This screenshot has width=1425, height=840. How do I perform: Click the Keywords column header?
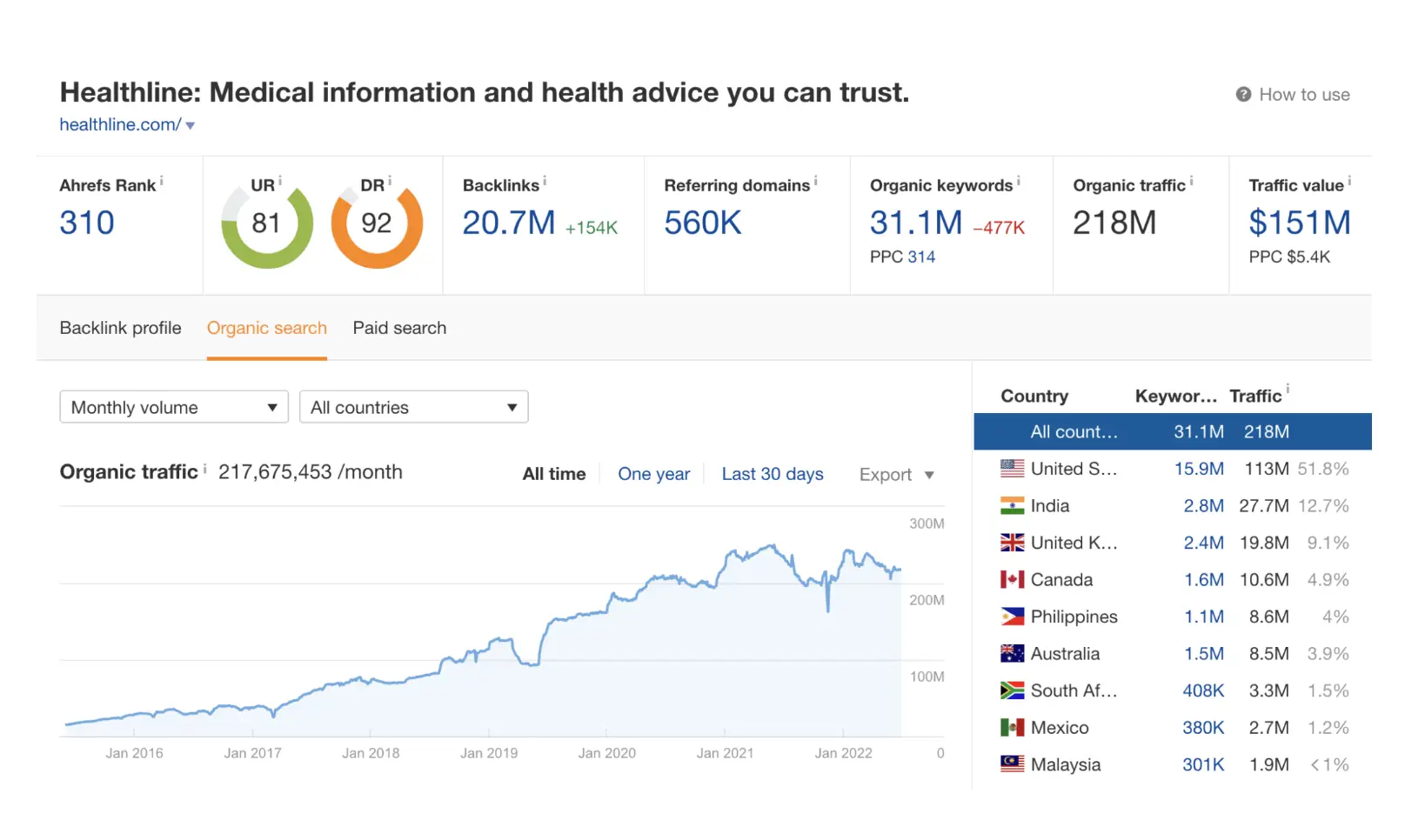(1176, 396)
